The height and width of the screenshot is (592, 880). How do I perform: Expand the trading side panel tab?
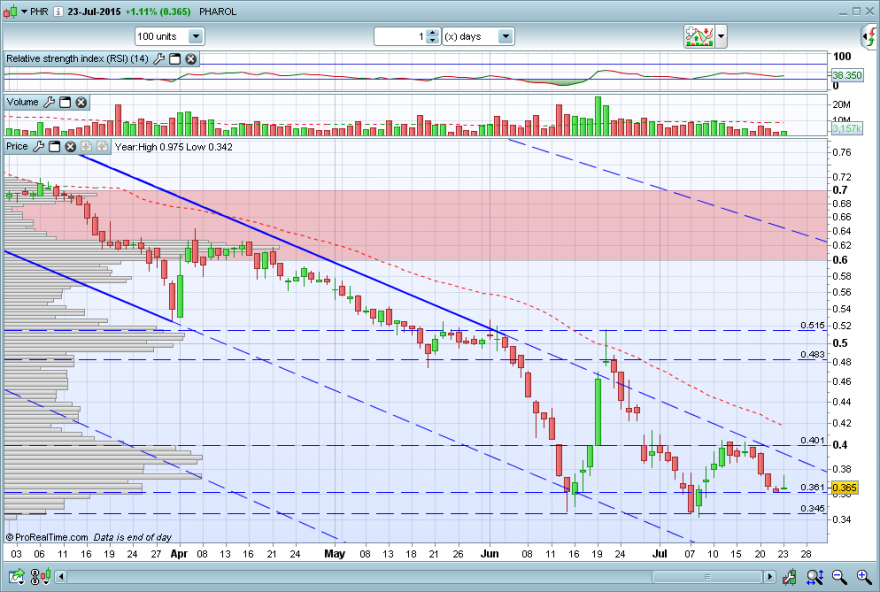tap(869, 37)
